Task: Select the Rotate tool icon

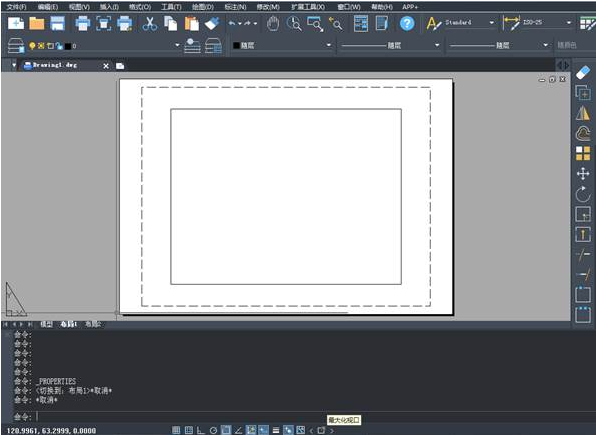Action: pyautogui.click(x=583, y=194)
